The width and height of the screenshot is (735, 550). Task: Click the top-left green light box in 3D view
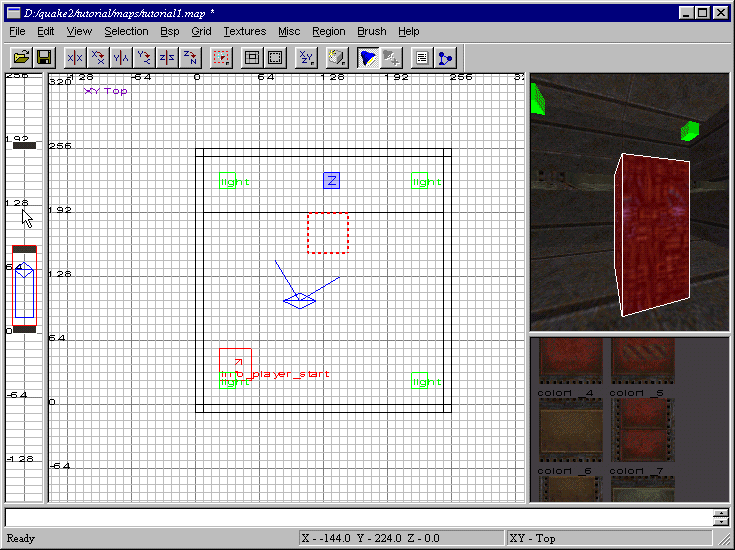pos(538,99)
